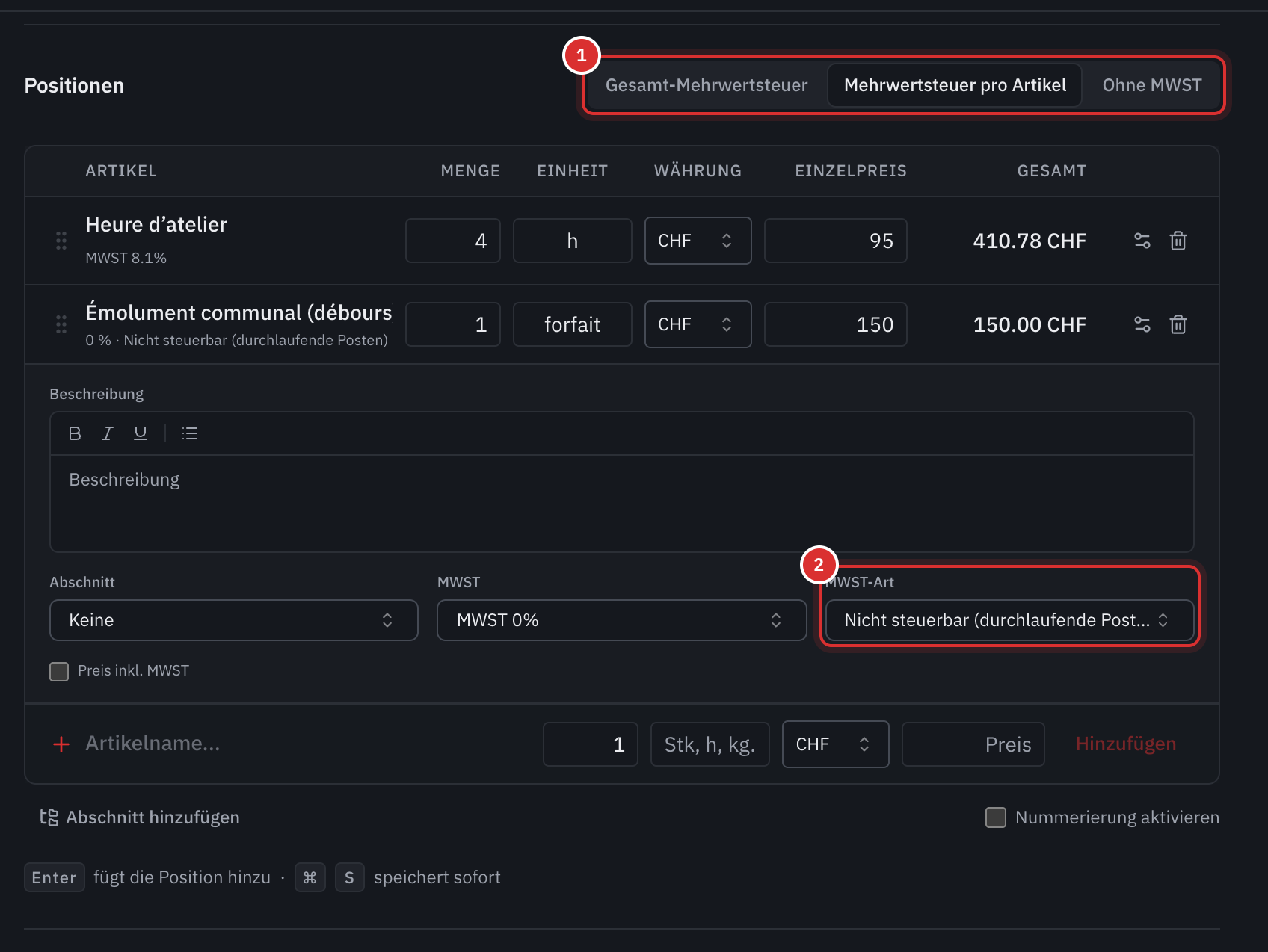The width and height of the screenshot is (1268, 952).
Task: Click quantity field of Émolument communal
Action: (453, 324)
